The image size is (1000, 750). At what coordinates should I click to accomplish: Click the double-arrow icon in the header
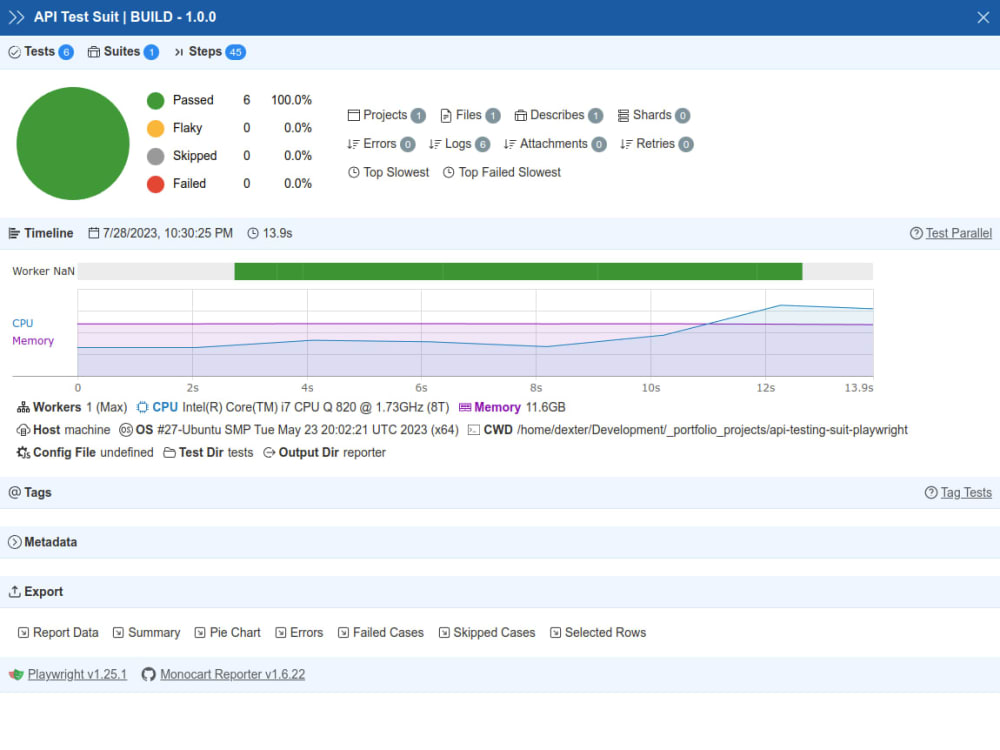[x=16, y=16]
